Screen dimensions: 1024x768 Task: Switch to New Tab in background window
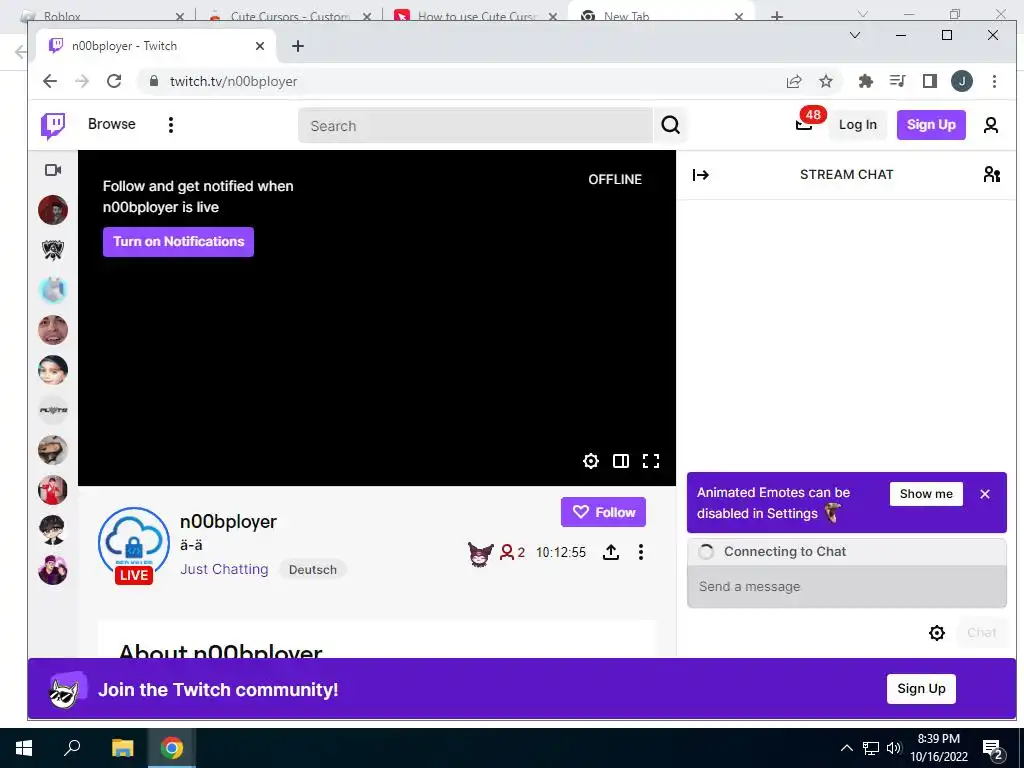point(661,14)
